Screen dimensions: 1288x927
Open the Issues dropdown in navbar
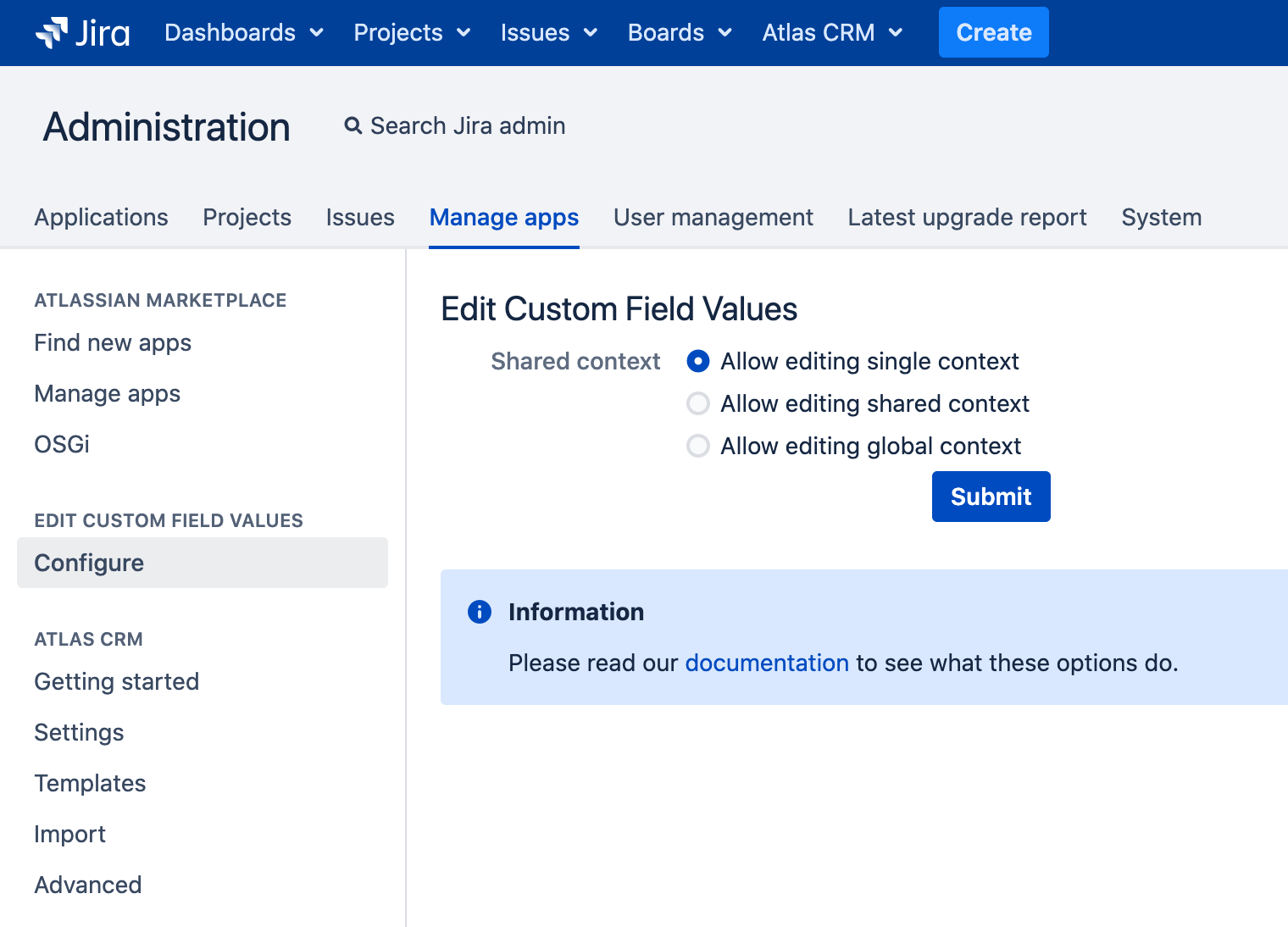pyautogui.click(x=548, y=32)
